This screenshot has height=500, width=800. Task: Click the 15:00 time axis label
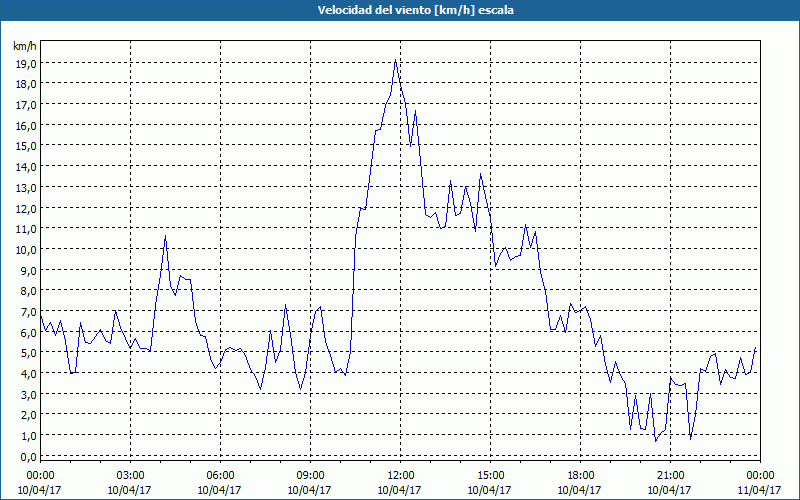490,476
